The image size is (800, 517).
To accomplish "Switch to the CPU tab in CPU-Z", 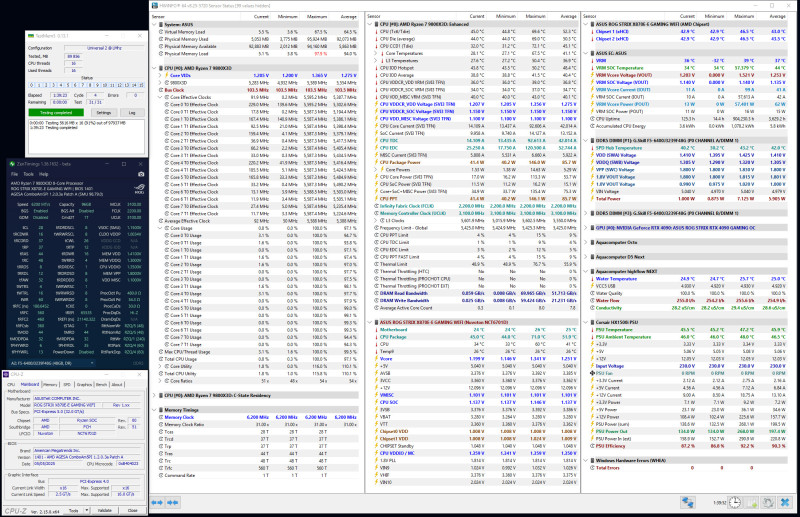I will [11, 384].
